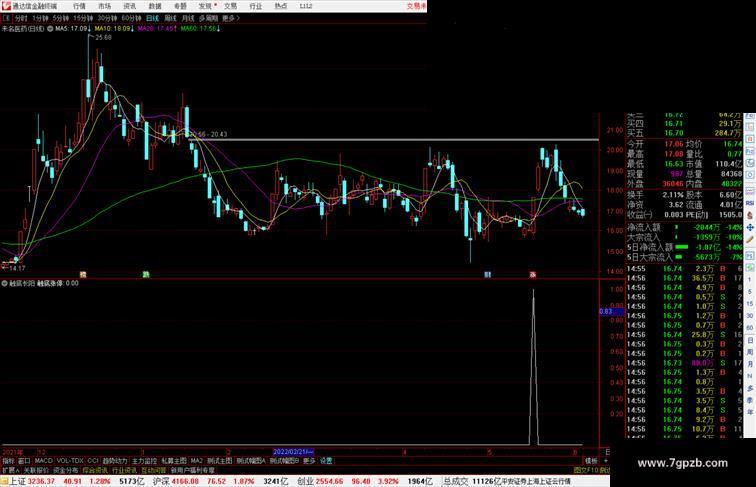Select the pencil drawing tool in sidebar
756x487 pixels.
[750, 240]
